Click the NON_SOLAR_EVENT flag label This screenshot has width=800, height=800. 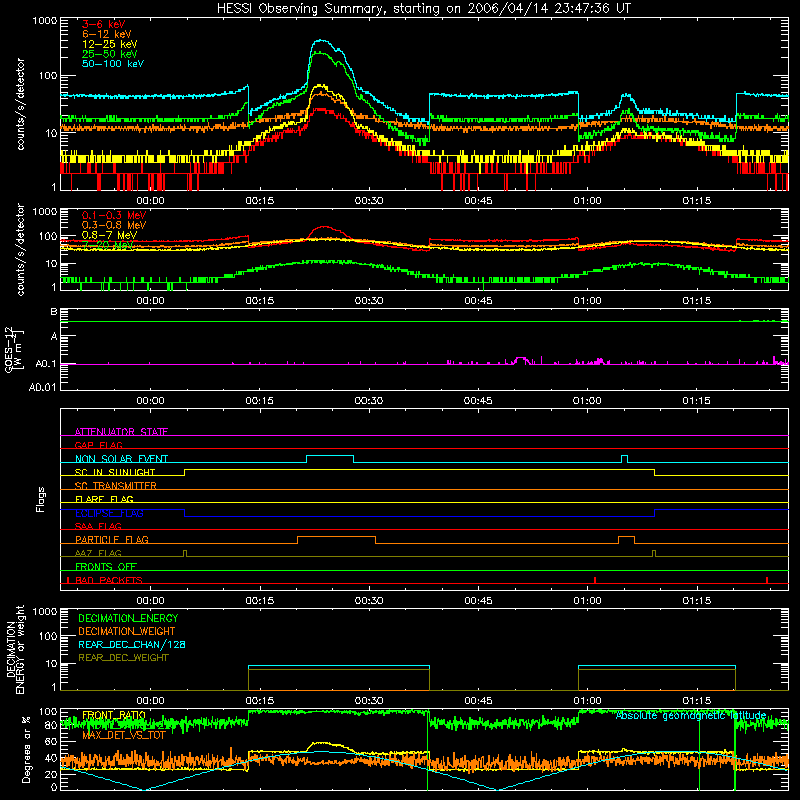coord(121,459)
